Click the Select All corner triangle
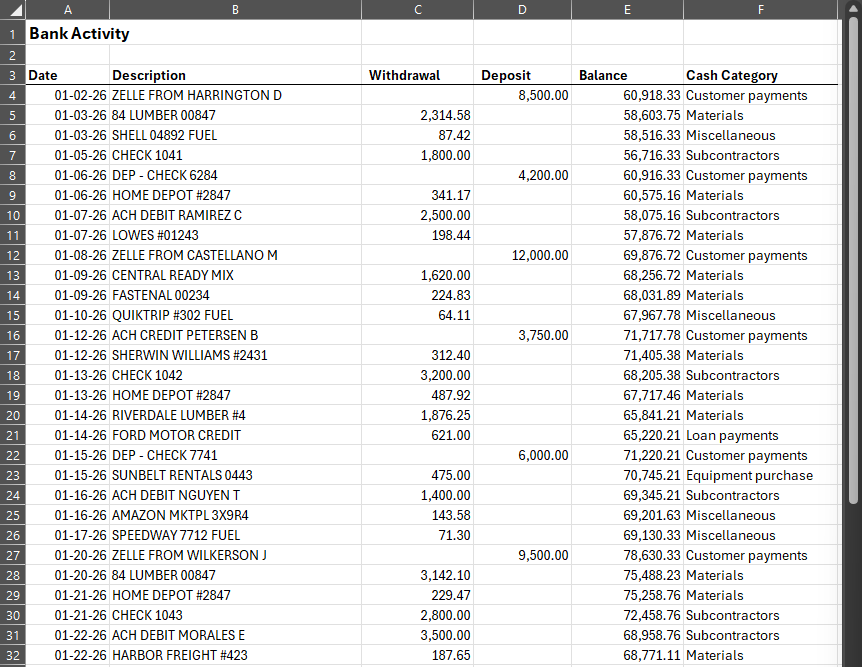The width and height of the screenshot is (862, 667). 13,9
